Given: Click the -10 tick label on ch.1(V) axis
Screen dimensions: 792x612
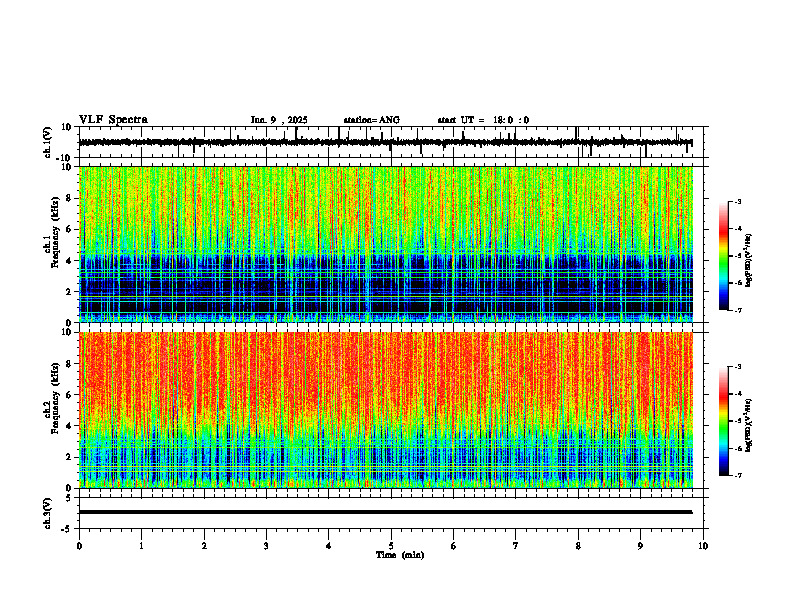Looking at the screenshot, I should [65, 158].
